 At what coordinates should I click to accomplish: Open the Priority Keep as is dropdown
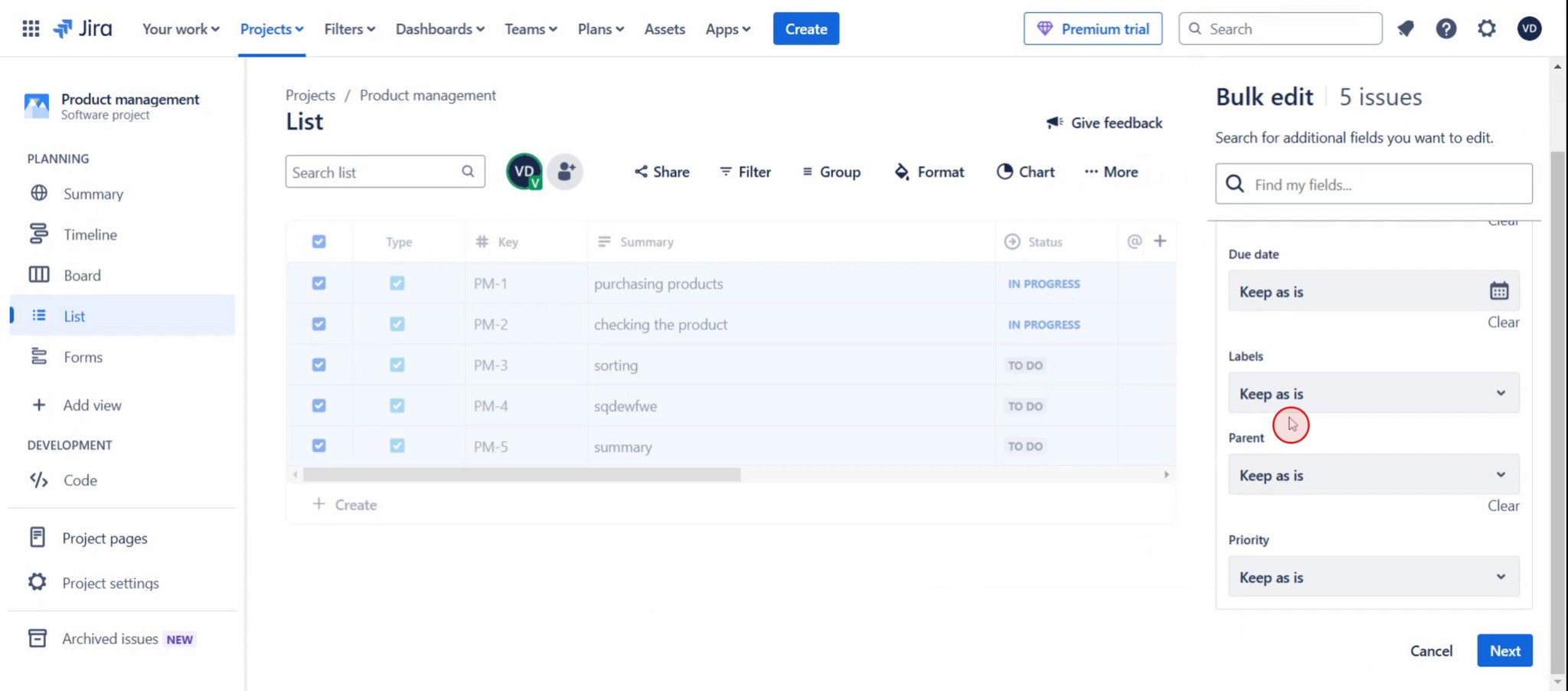(1372, 577)
